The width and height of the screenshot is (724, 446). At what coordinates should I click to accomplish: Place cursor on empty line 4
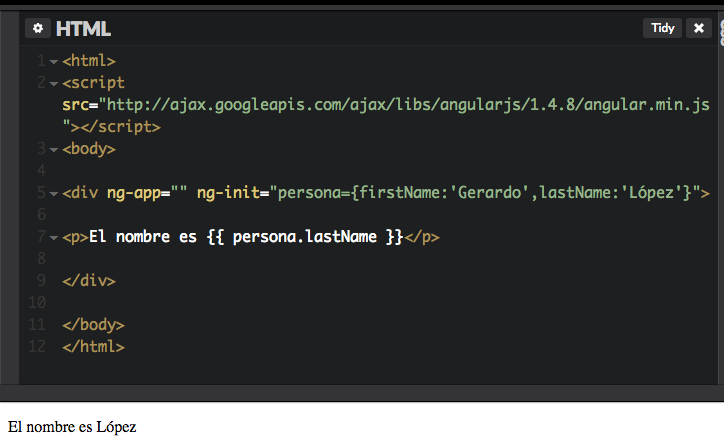pos(369,171)
